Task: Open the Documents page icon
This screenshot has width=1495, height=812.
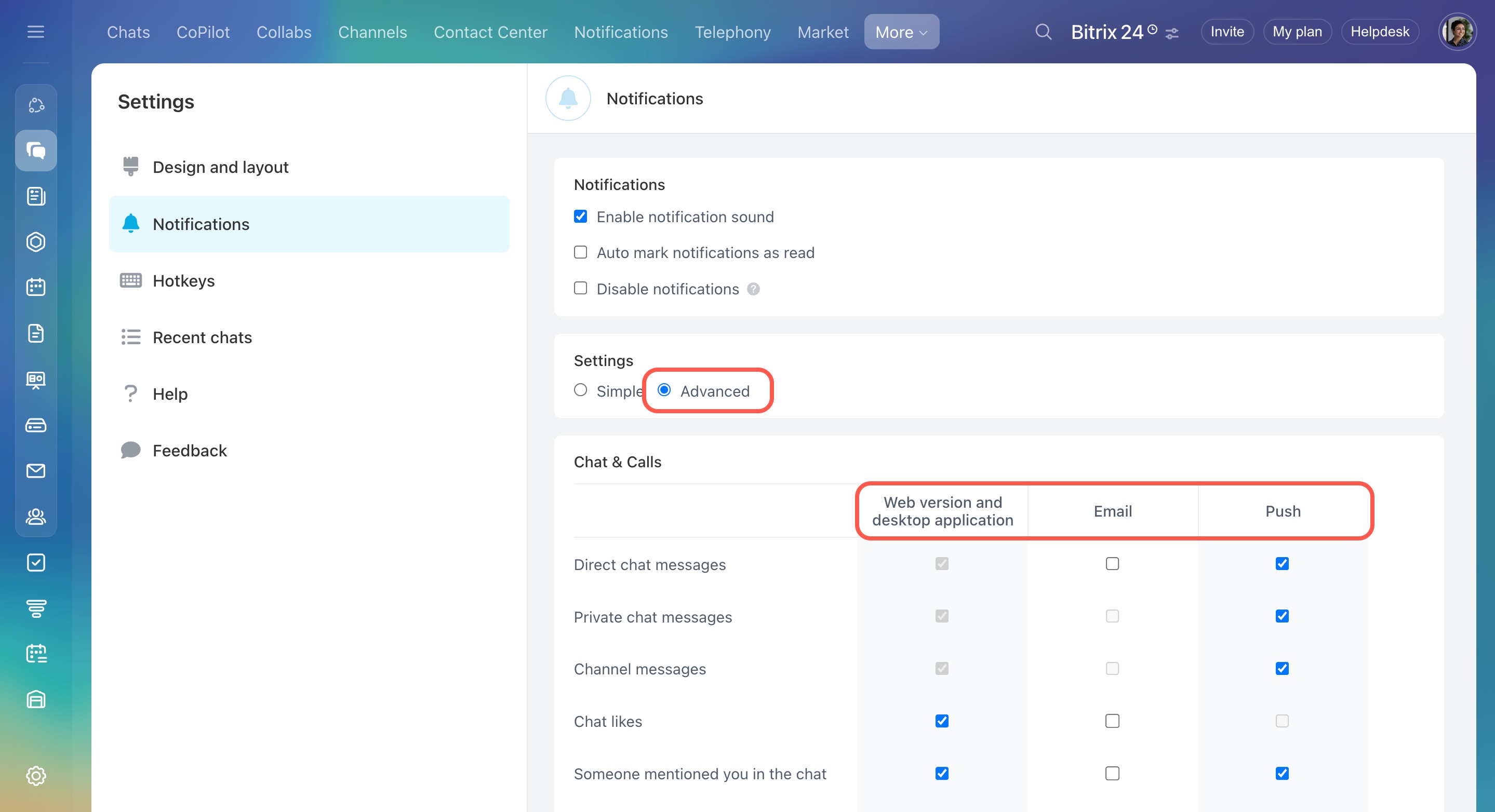Action: [x=36, y=333]
